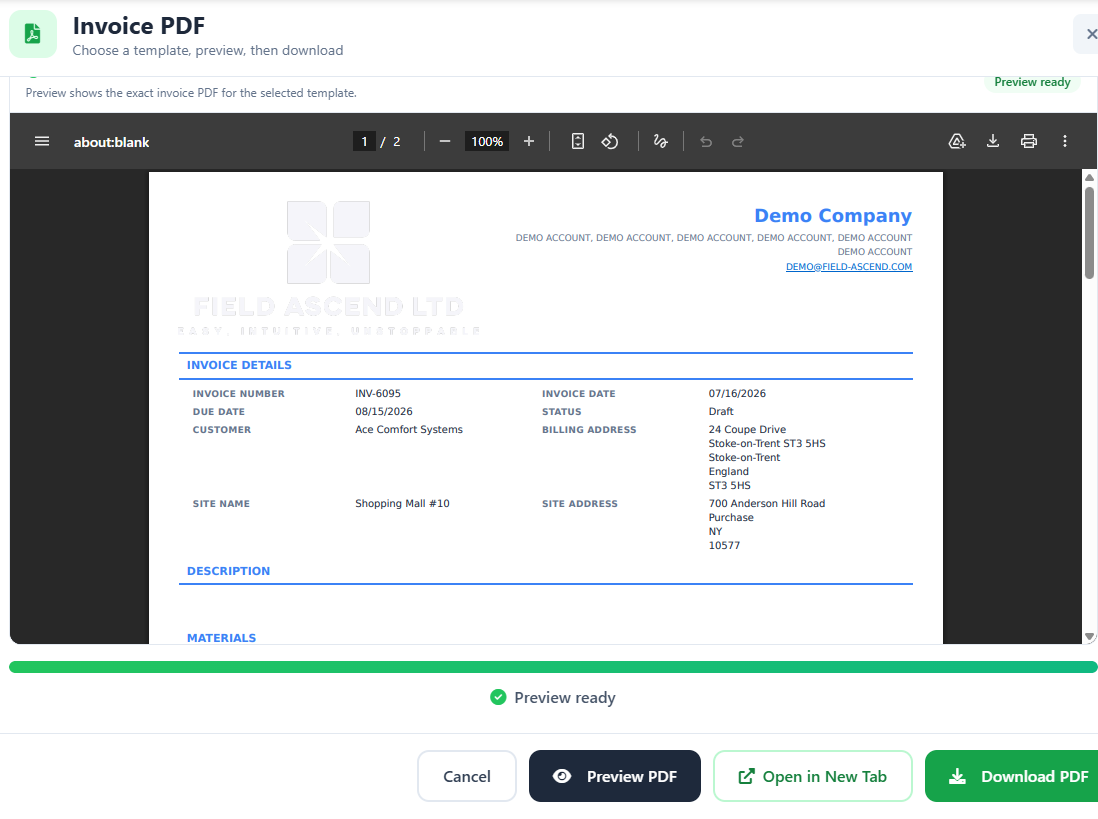Click the Draft status value
The image size is (1098, 819).
point(721,412)
